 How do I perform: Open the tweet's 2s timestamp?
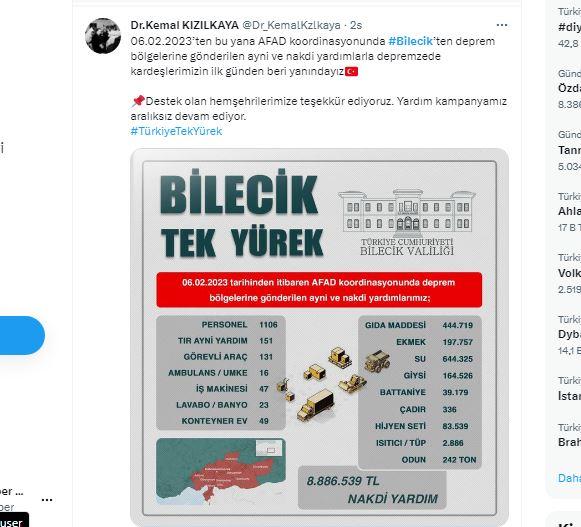click(x=356, y=25)
